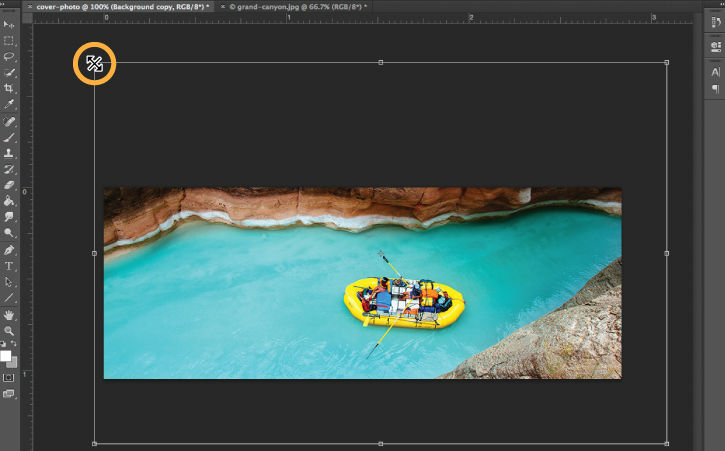Viewport: 725px width, 451px height.
Task: Switch to the grand-canyon.jpg document tab
Action: coord(298,7)
